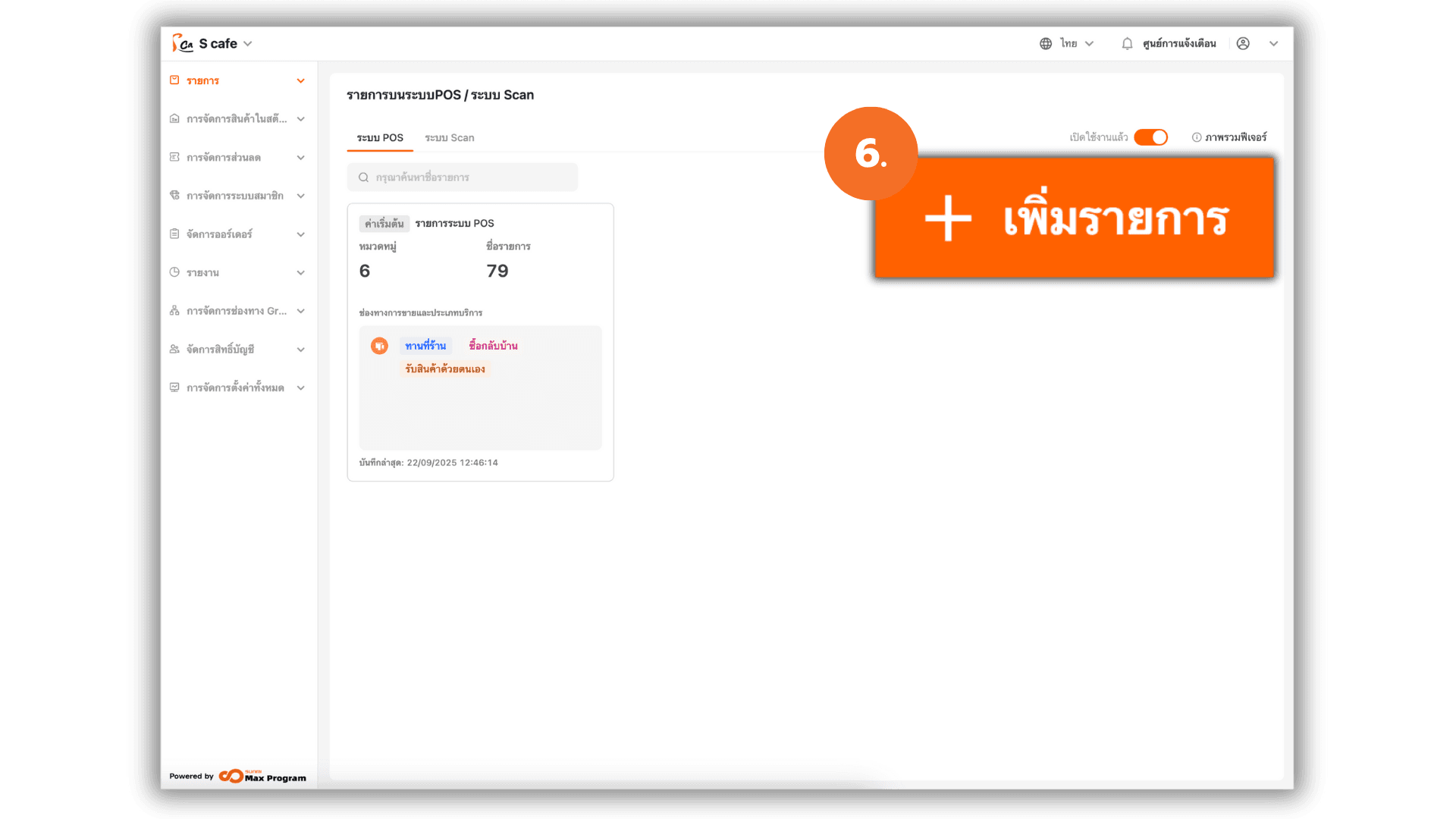1456x819 pixels.
Task: Click the order management clipboard icon
Action: pyautogui.click(x=174, y=234)
